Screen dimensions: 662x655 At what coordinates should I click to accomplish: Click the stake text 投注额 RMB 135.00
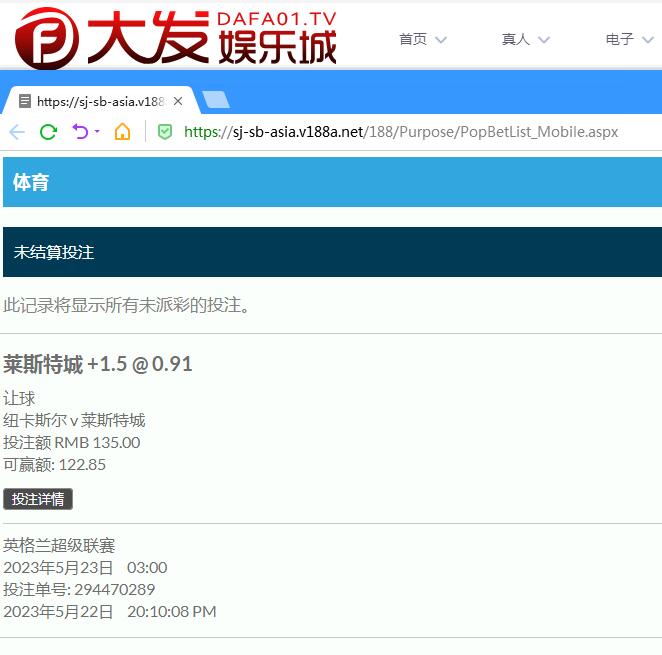pyautogui.click(x=72, y=443)
